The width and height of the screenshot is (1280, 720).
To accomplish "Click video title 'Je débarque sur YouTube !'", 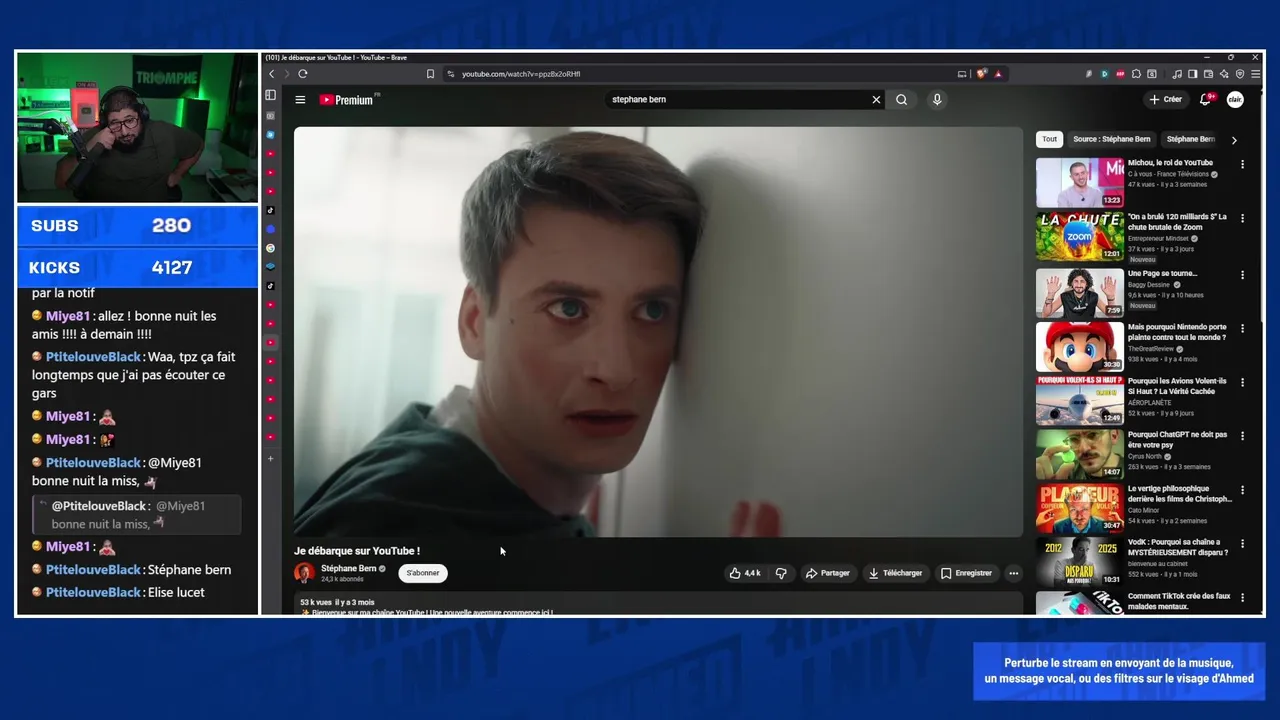I will coord(357,551).
